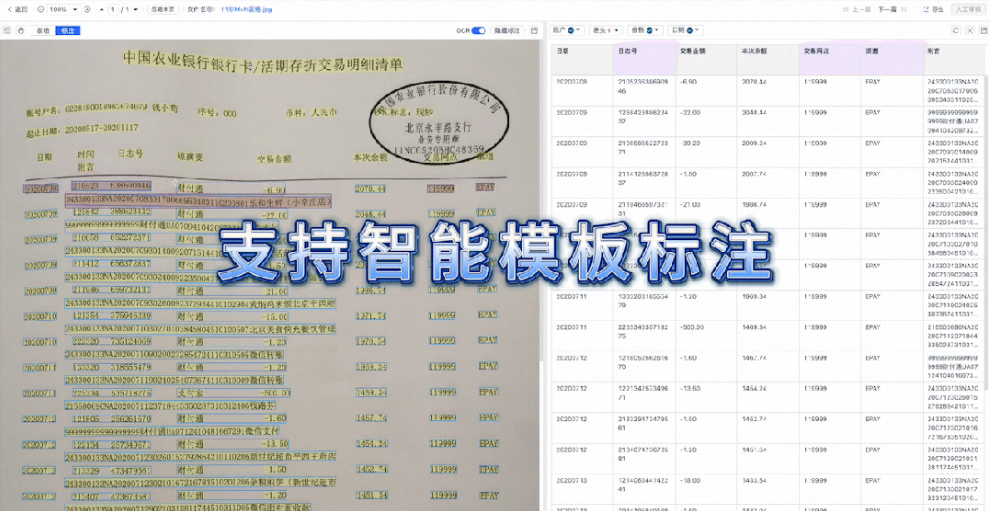Click the zoom out minus icon

(x=41, y=8)
